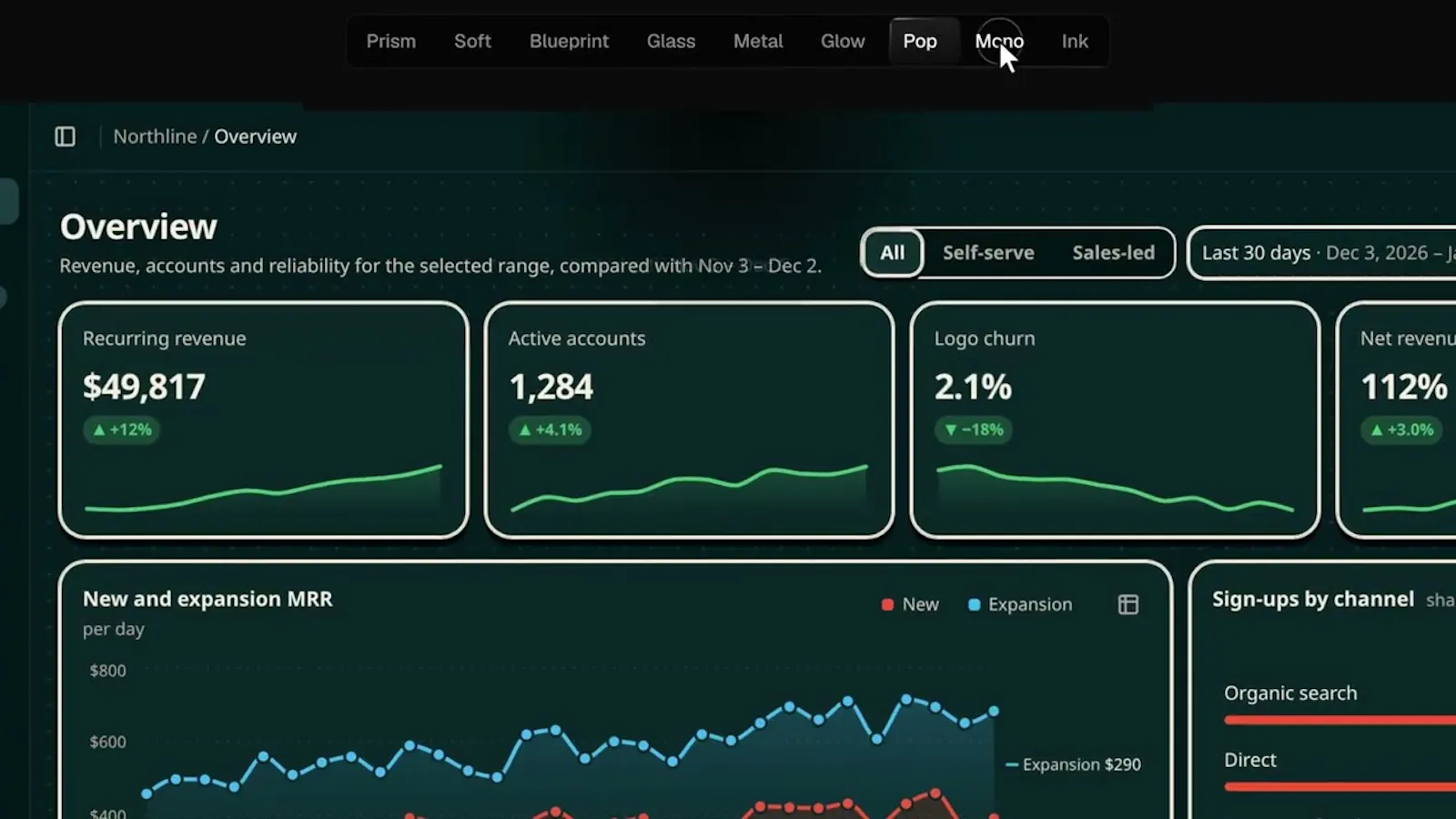1456x819 pixels.
Task: Toggle the New series legend
Action: coord(910,604)
